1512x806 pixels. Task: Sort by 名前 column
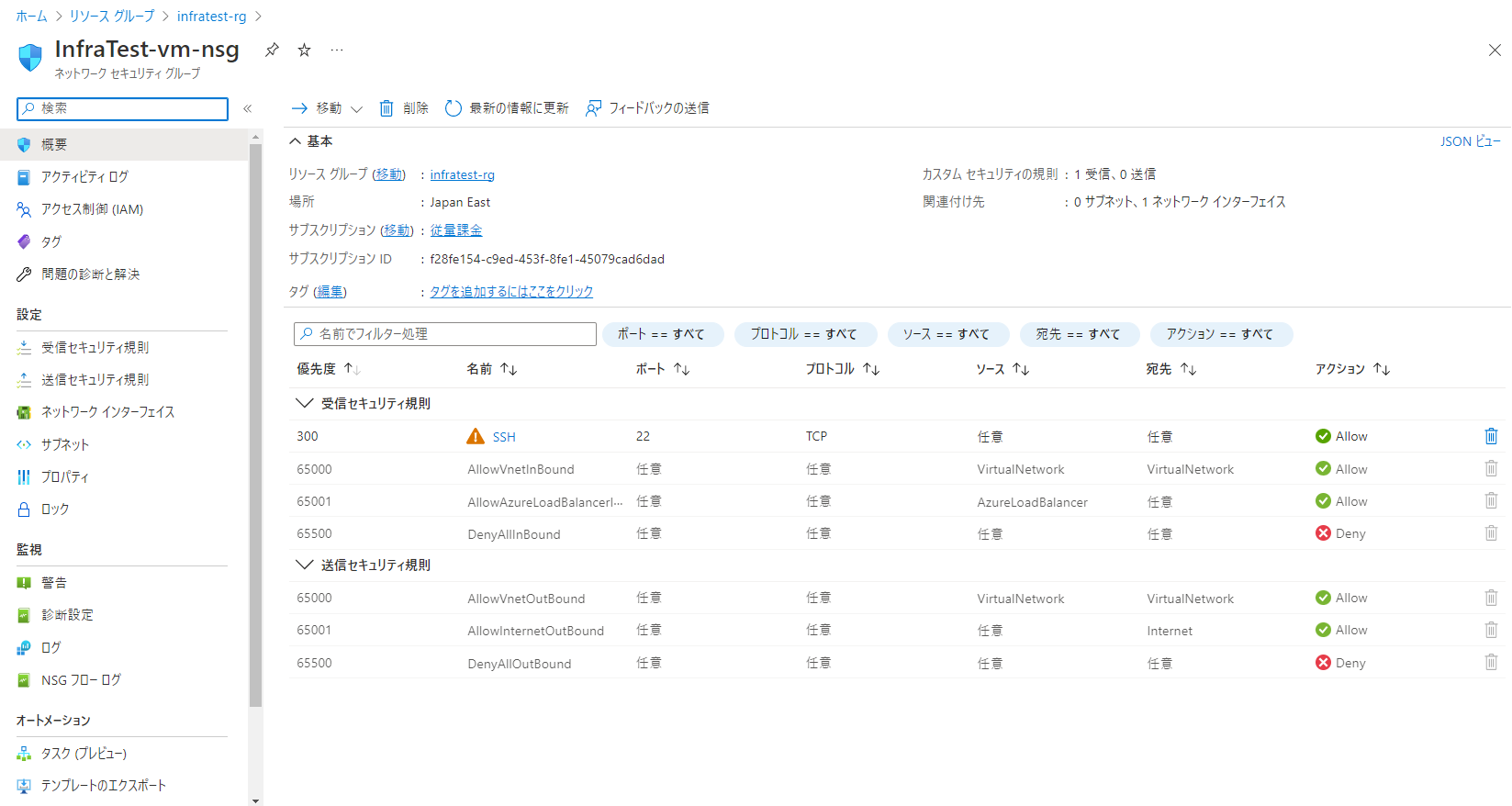point(492,369)
